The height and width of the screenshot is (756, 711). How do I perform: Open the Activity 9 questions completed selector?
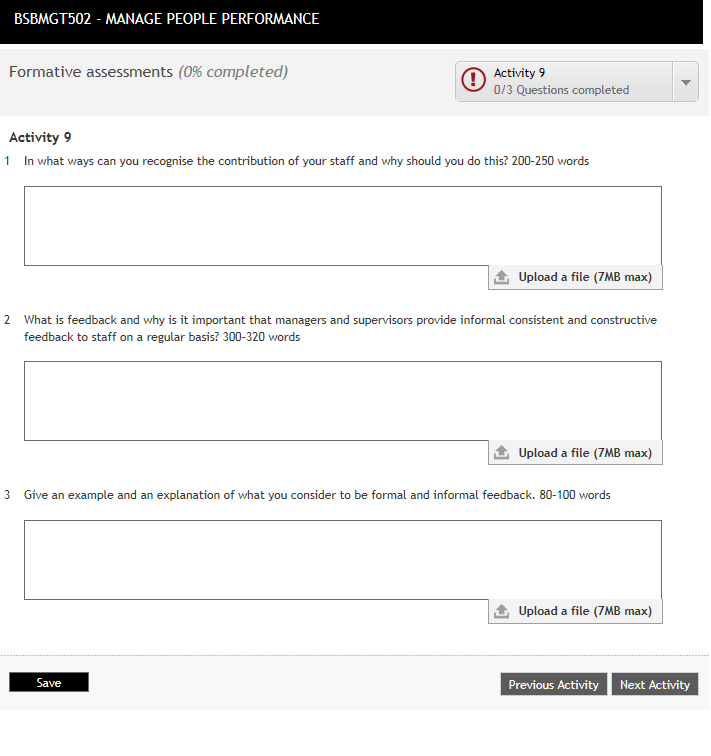(563, 82)
